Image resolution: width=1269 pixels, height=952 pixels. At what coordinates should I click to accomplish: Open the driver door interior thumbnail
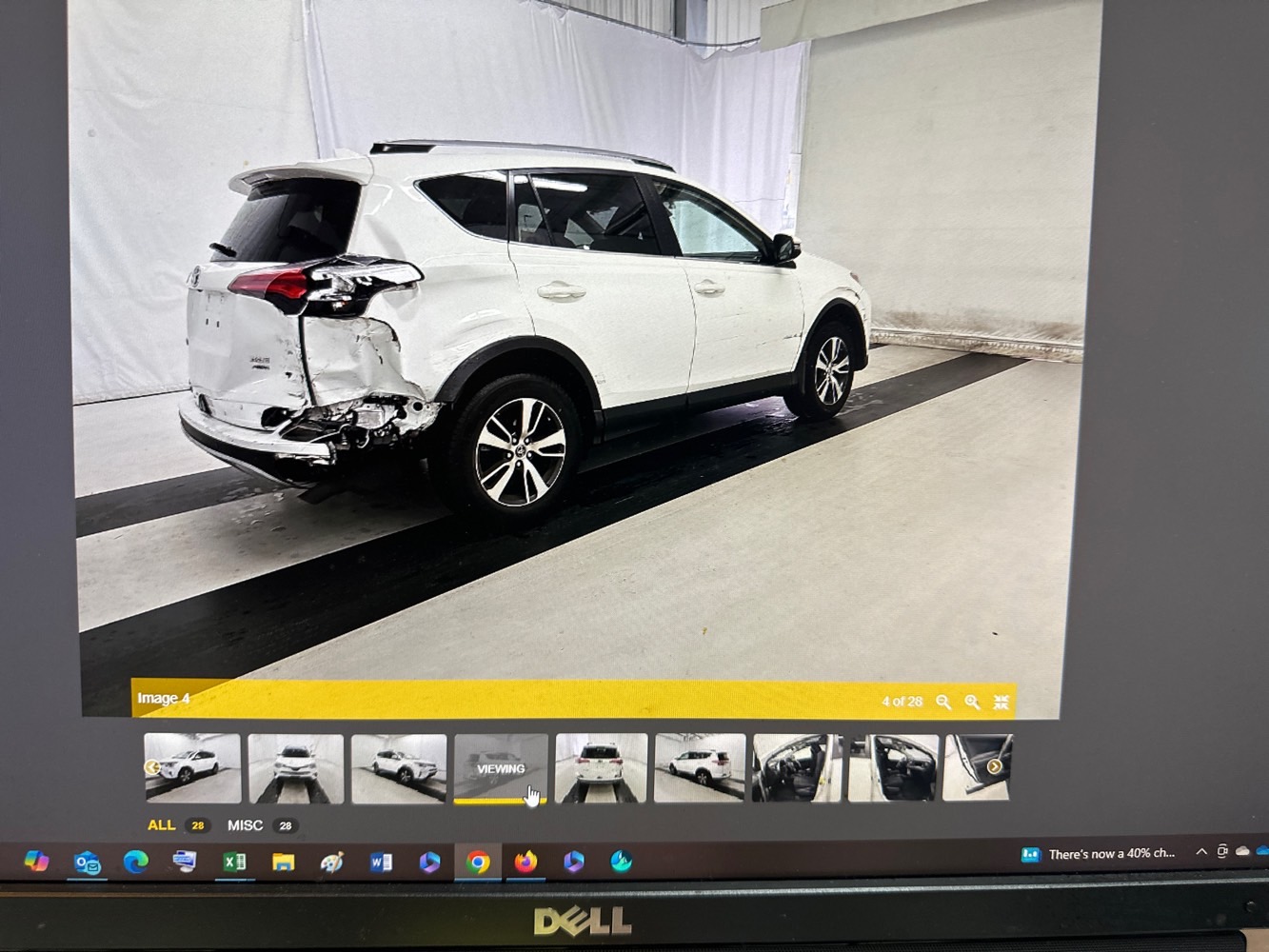pos(797,767)
